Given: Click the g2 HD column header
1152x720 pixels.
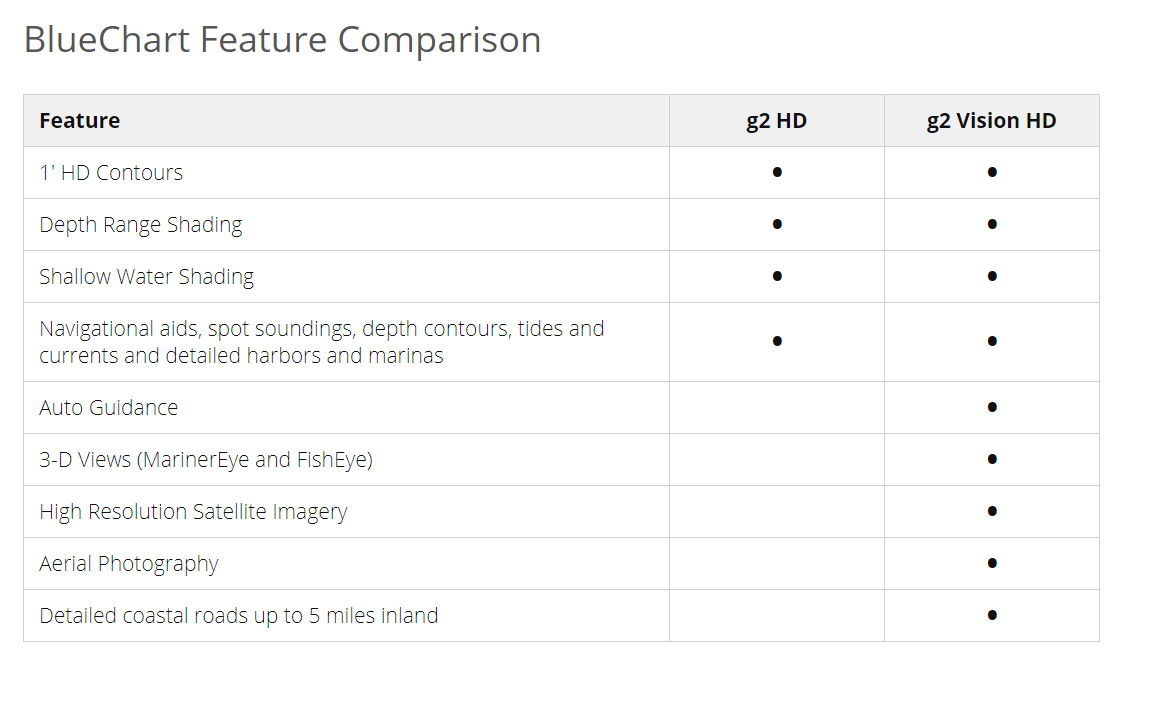Looking at the screenshot, I should pyautogui.click(x=776, y=121).
